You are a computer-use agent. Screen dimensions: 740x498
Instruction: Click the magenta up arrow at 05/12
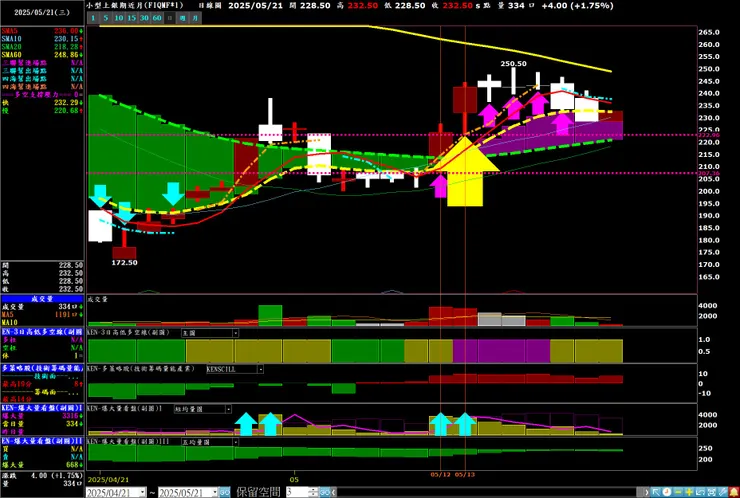point(440,186)
